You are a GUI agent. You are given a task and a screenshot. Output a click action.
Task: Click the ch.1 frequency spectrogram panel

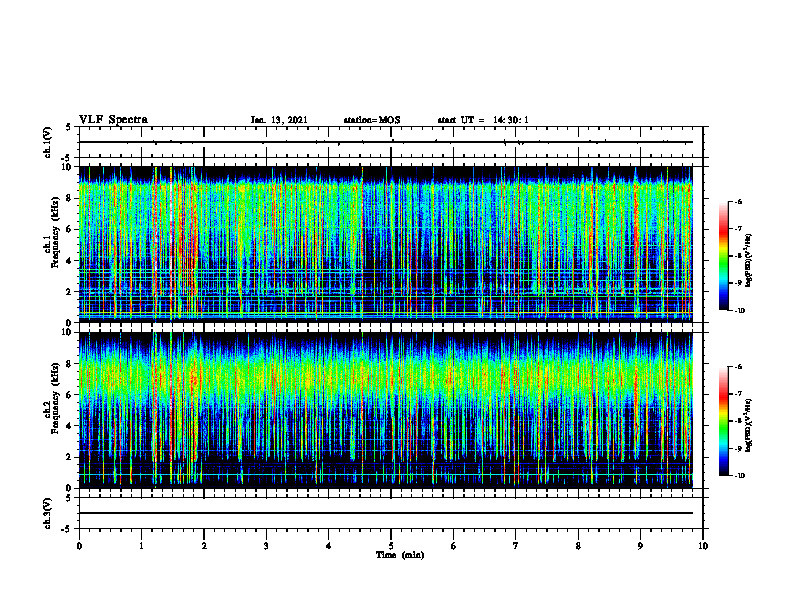tap(391, 244)
